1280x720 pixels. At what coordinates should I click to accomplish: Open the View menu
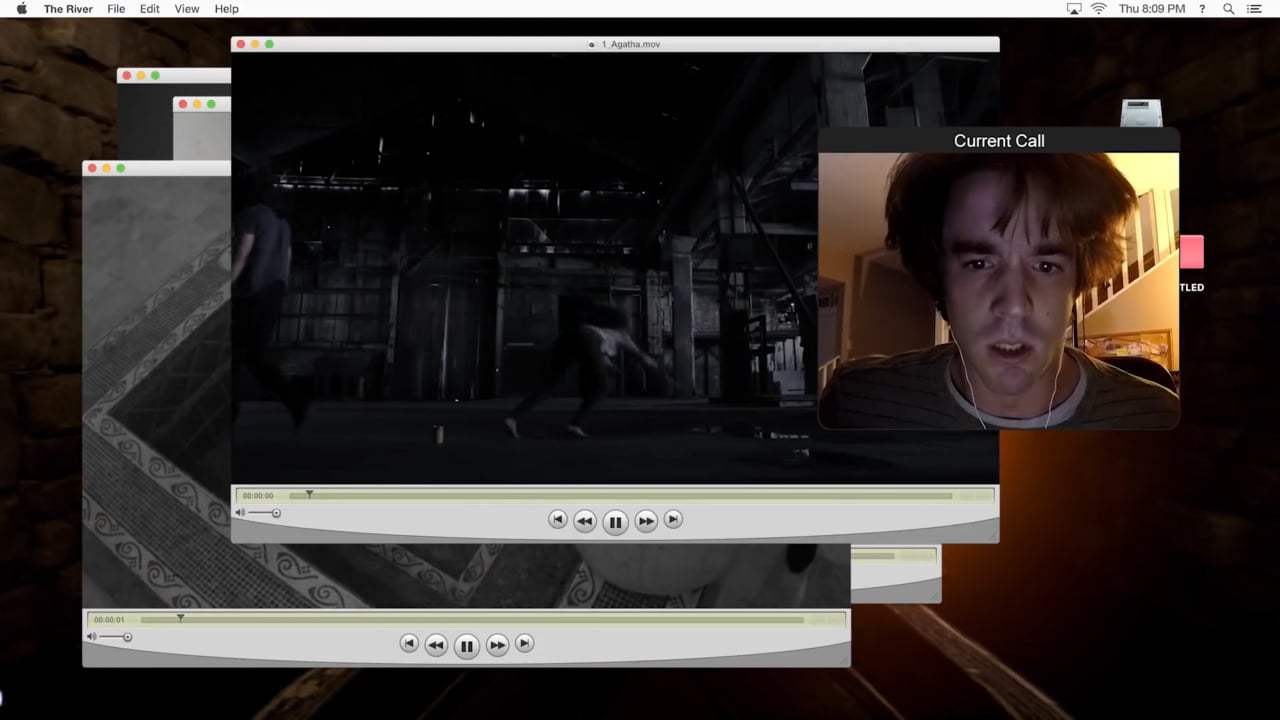pos(187,9)
